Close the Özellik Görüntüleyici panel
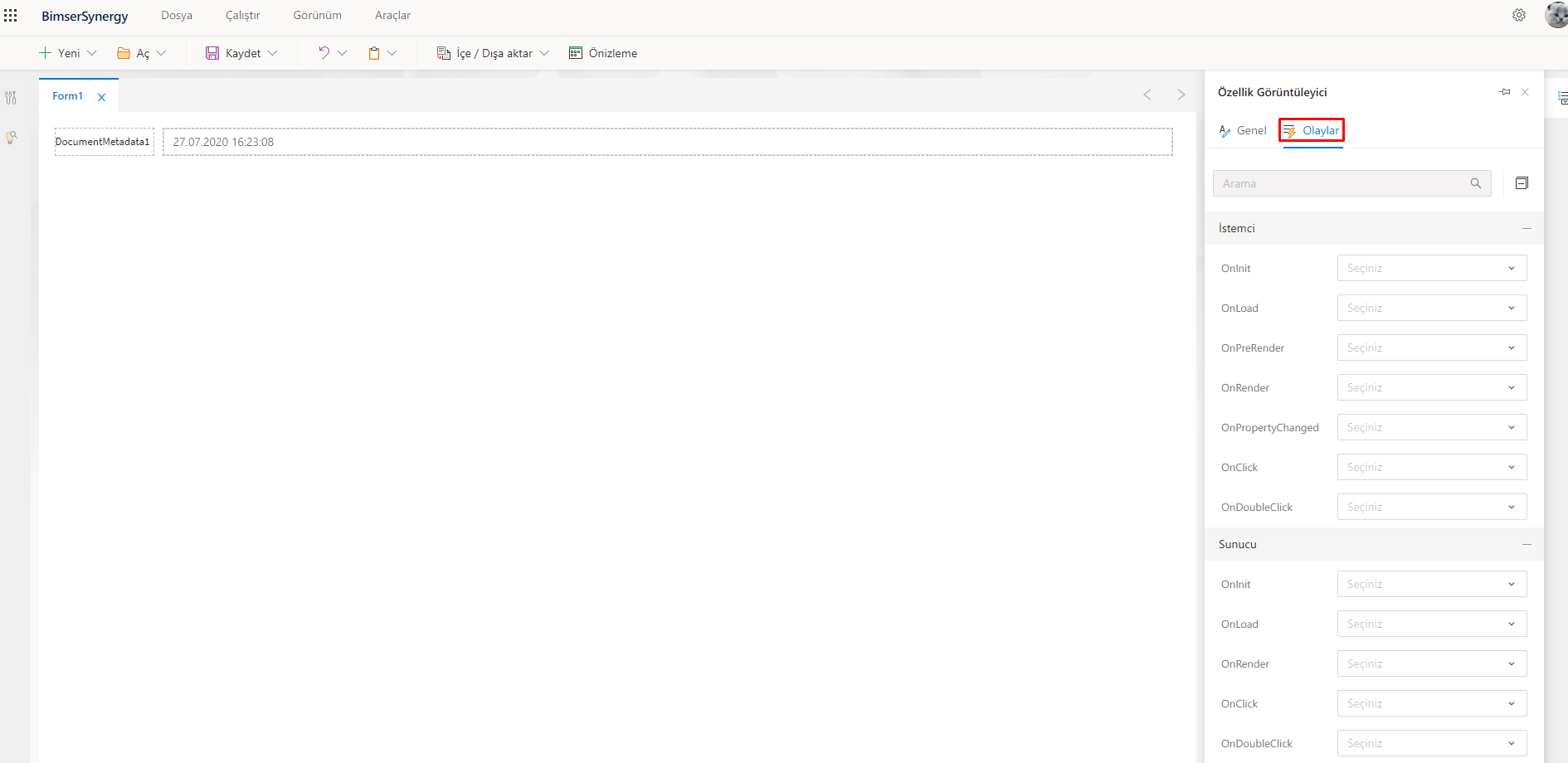 click(x=1525, y=92)
